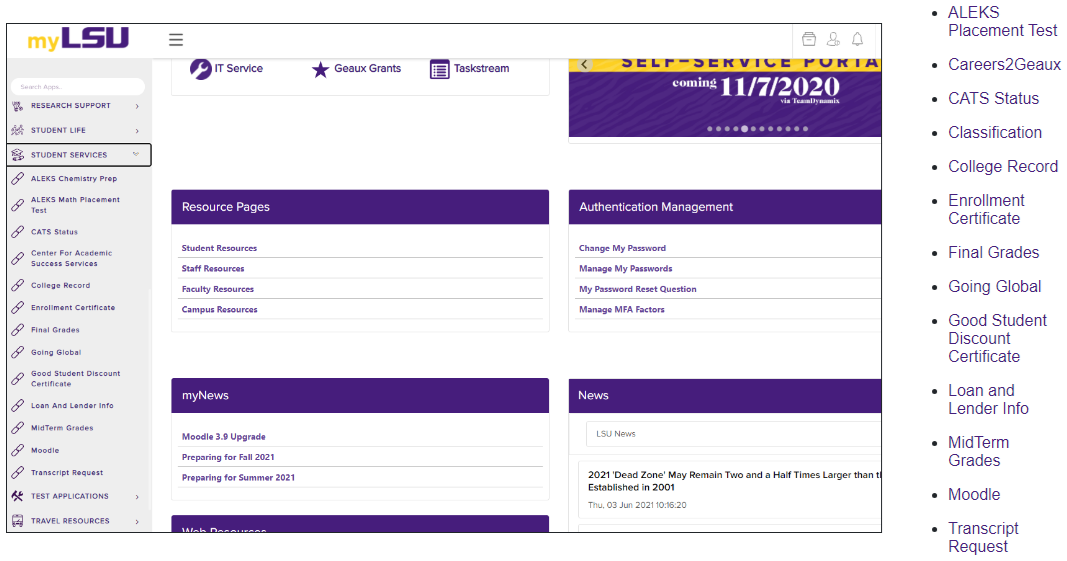Click the Search Apps input field

[78, 87]
